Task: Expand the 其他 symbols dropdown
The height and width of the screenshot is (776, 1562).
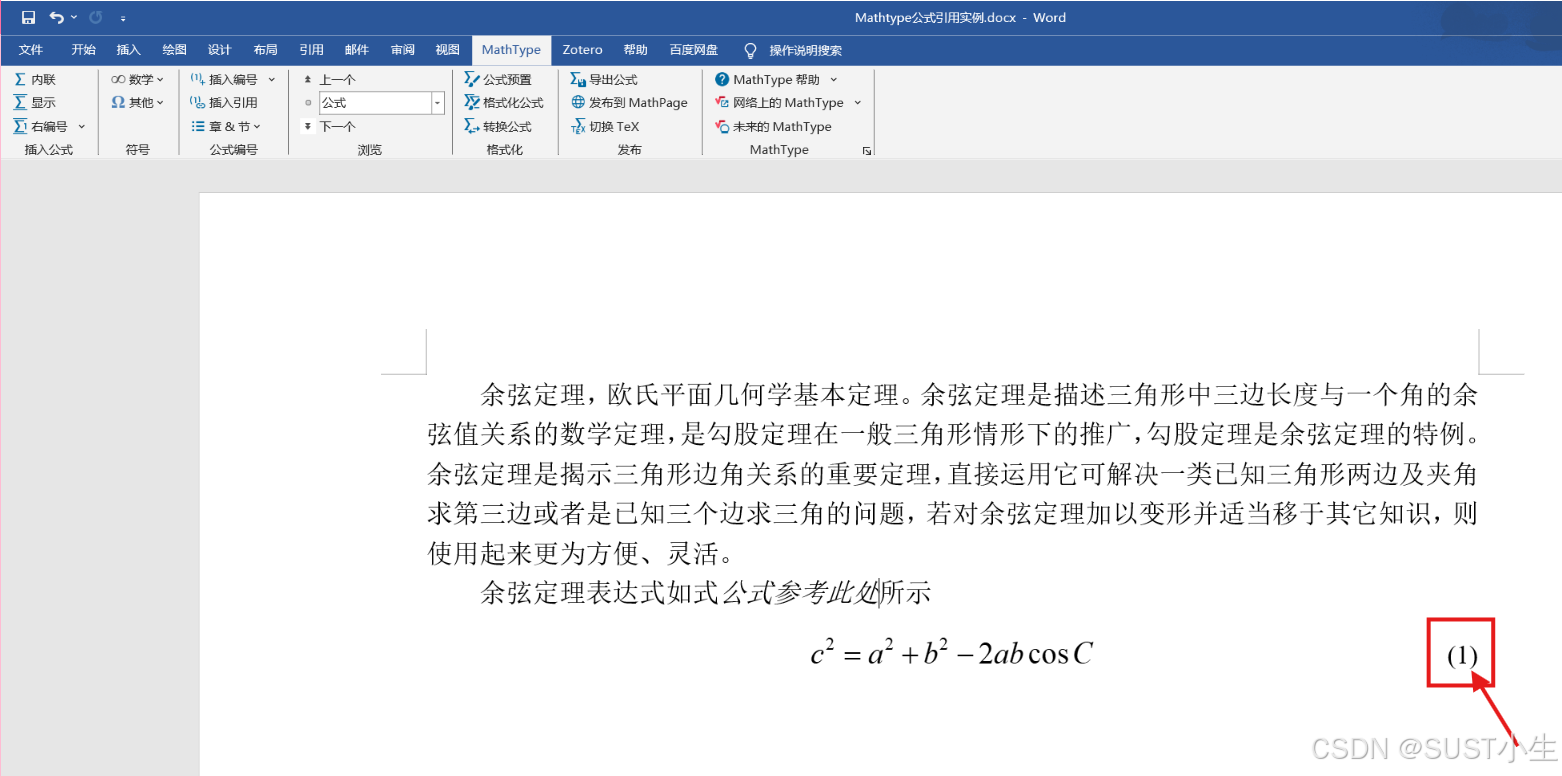Action: [158, 101]
